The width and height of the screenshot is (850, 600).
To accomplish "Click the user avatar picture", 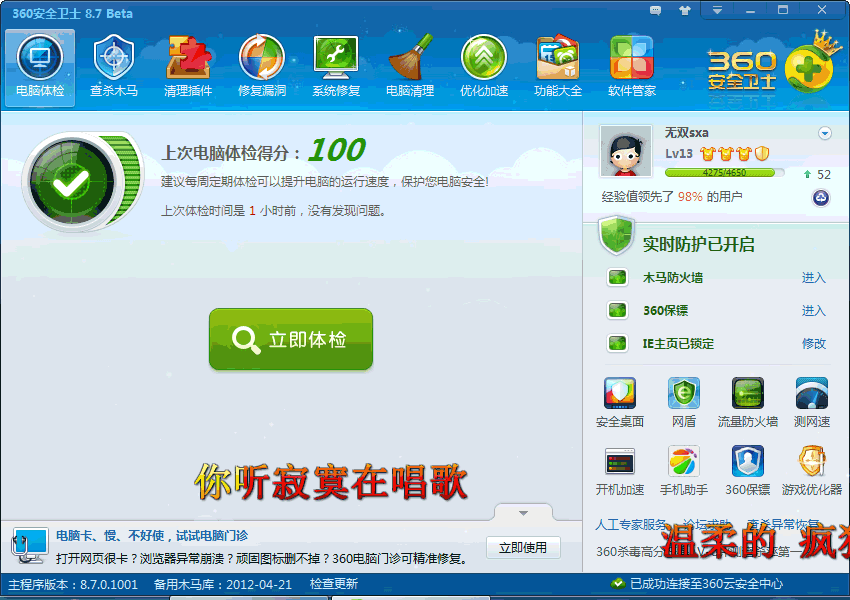I will tap(626, 151).
